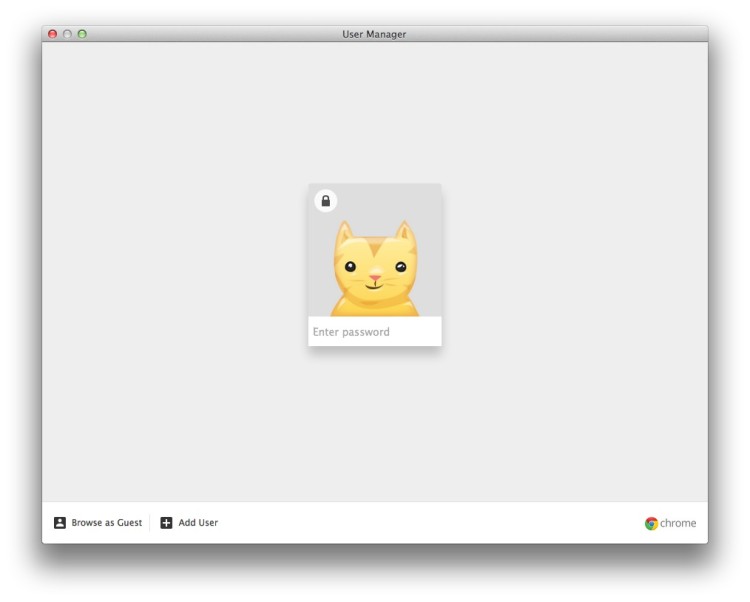Screen dimensions: 750x602
Task: Zoom the User Manager window with green button
Action: click(82, 34)
